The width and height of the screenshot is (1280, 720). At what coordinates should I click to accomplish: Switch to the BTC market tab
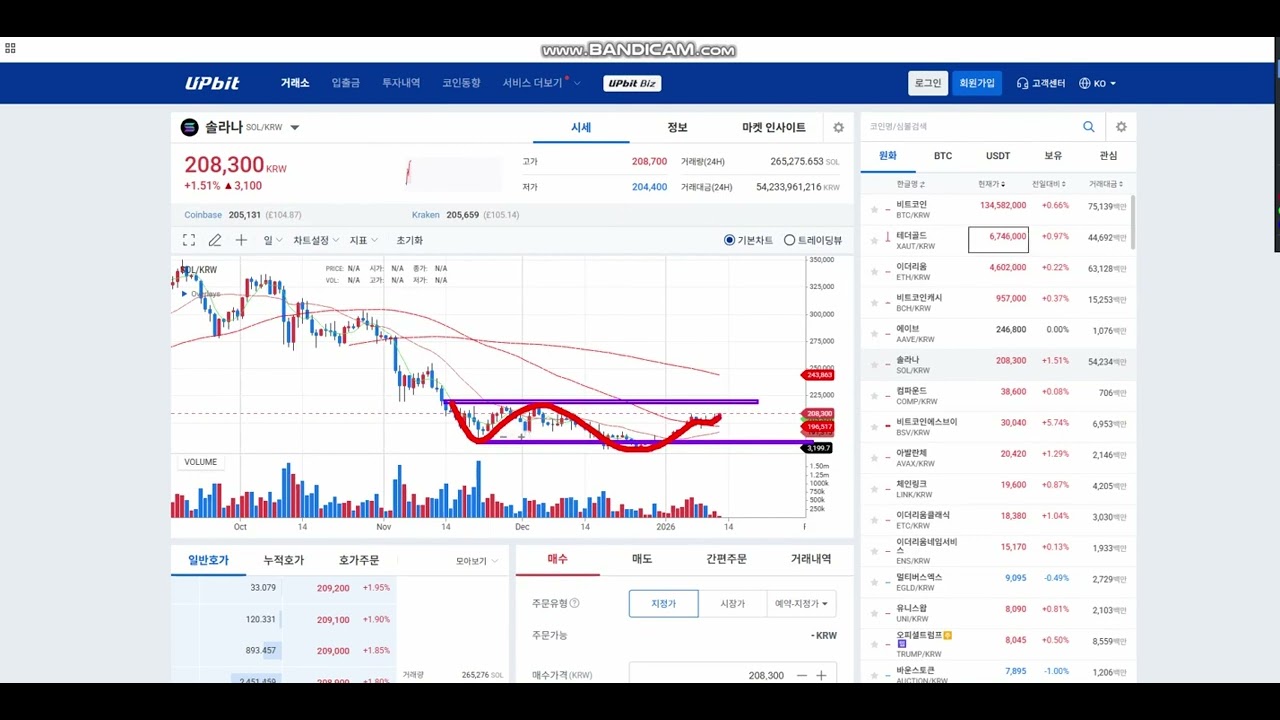(943, 156)
